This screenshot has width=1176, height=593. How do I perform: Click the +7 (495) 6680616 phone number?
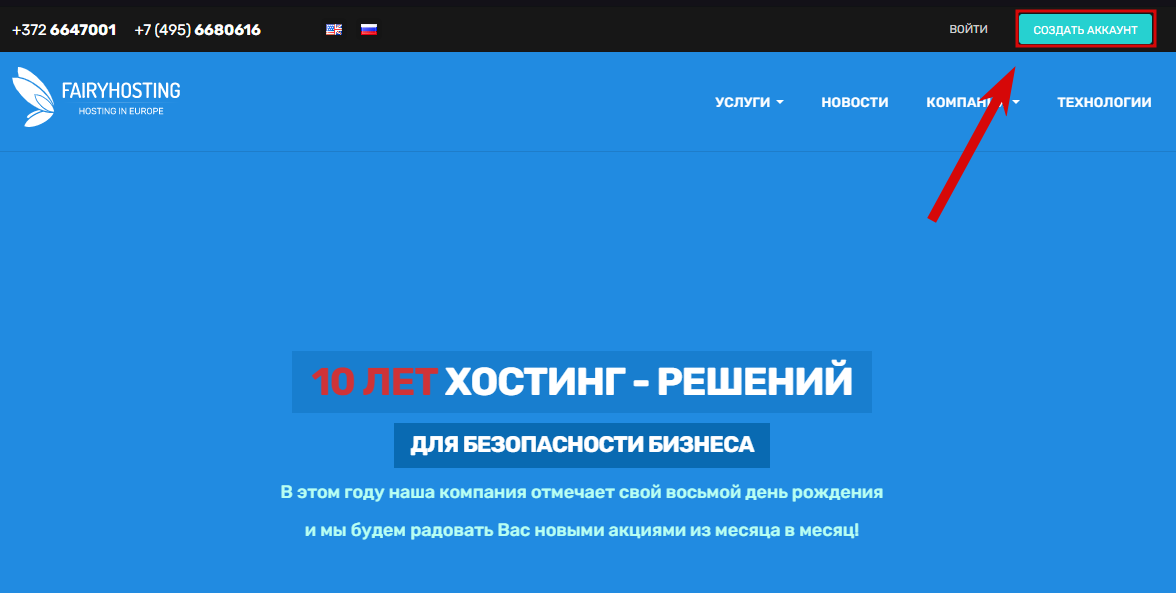point(197,30)
